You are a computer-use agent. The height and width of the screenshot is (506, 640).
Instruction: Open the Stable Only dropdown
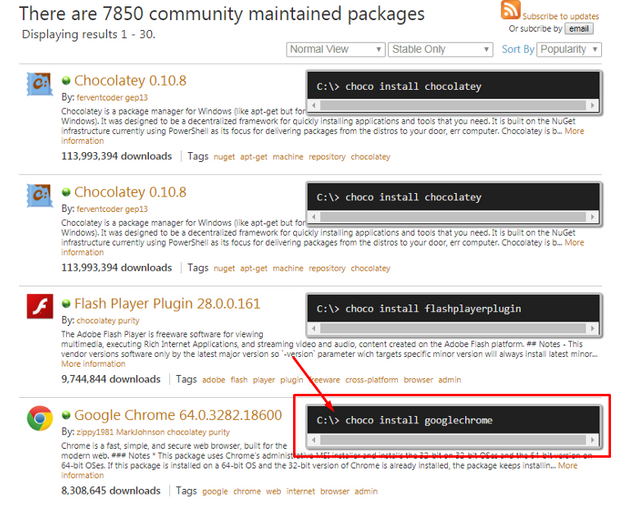pos(440,49)
